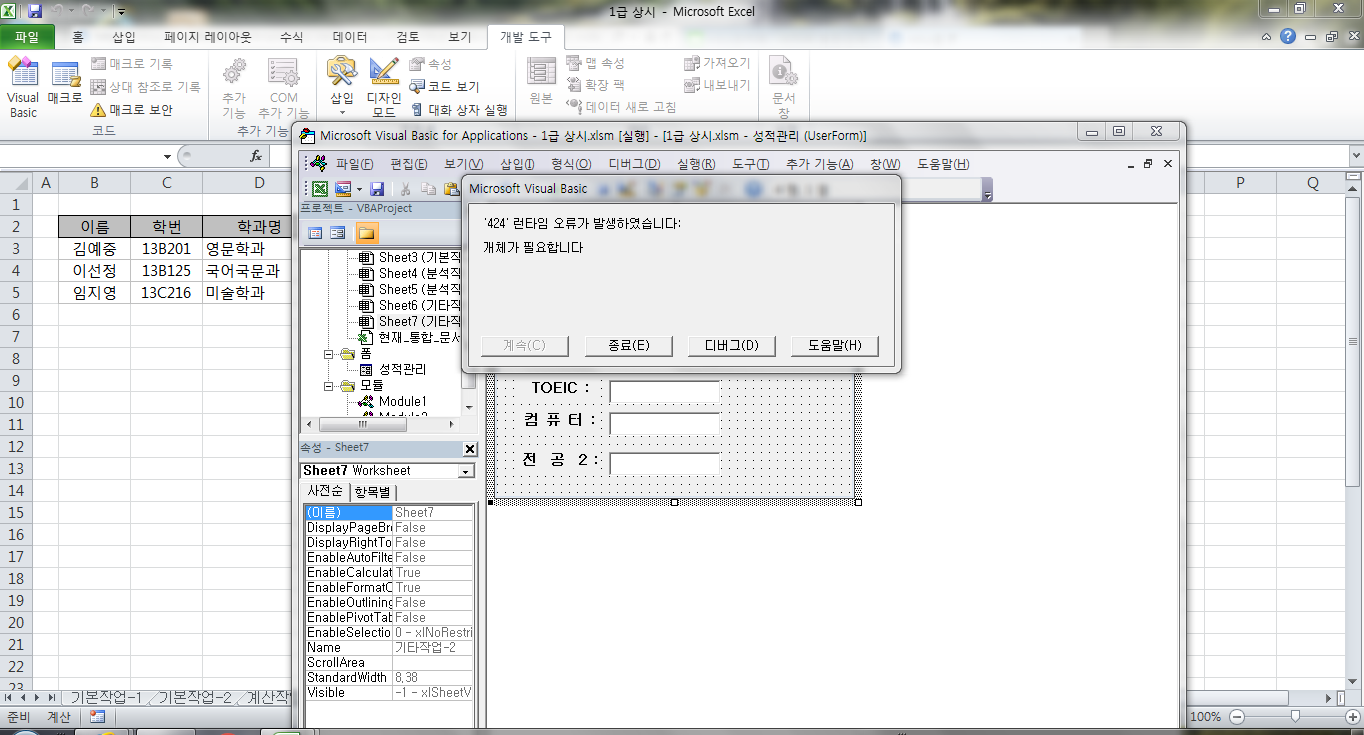
Task: Open the Insert (삽입) controls dropdown in ribbon
Action: 342,85
